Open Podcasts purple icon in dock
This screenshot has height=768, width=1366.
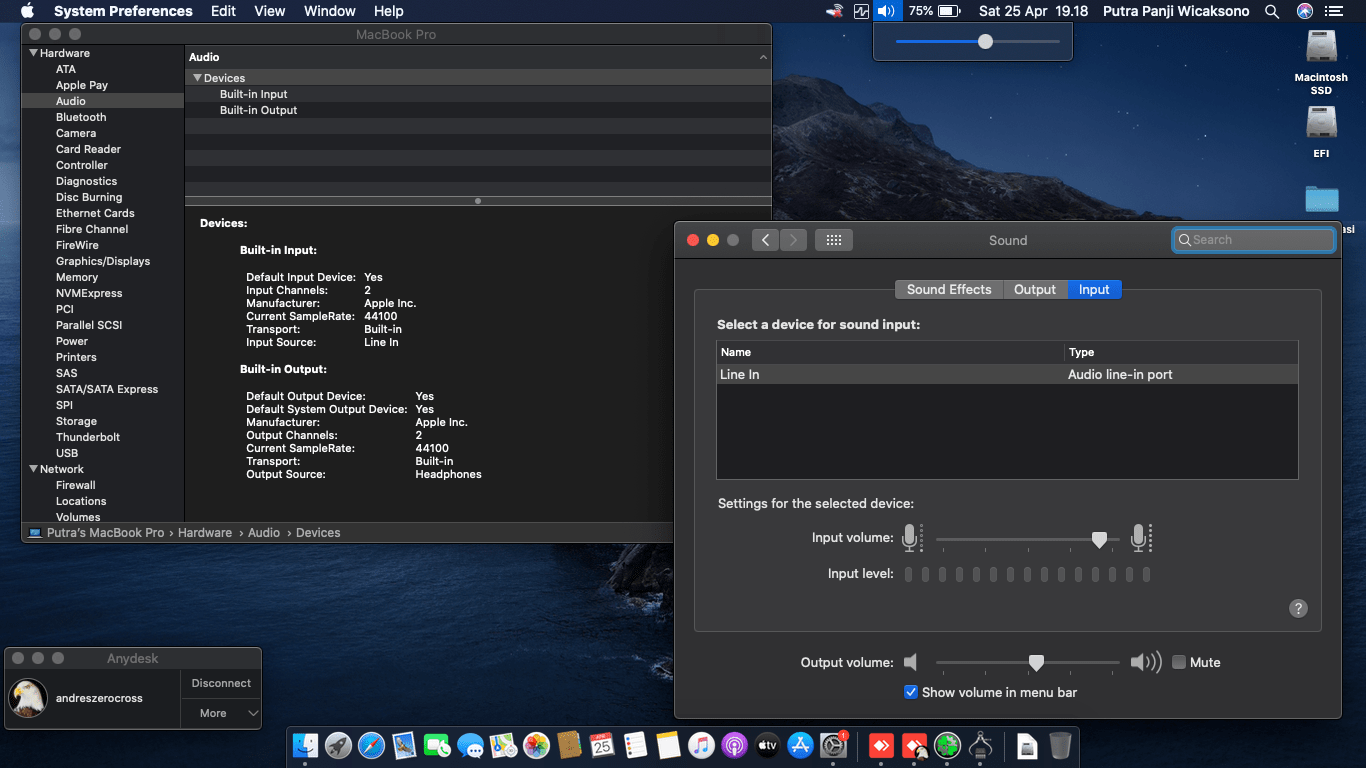pos(734,745)
